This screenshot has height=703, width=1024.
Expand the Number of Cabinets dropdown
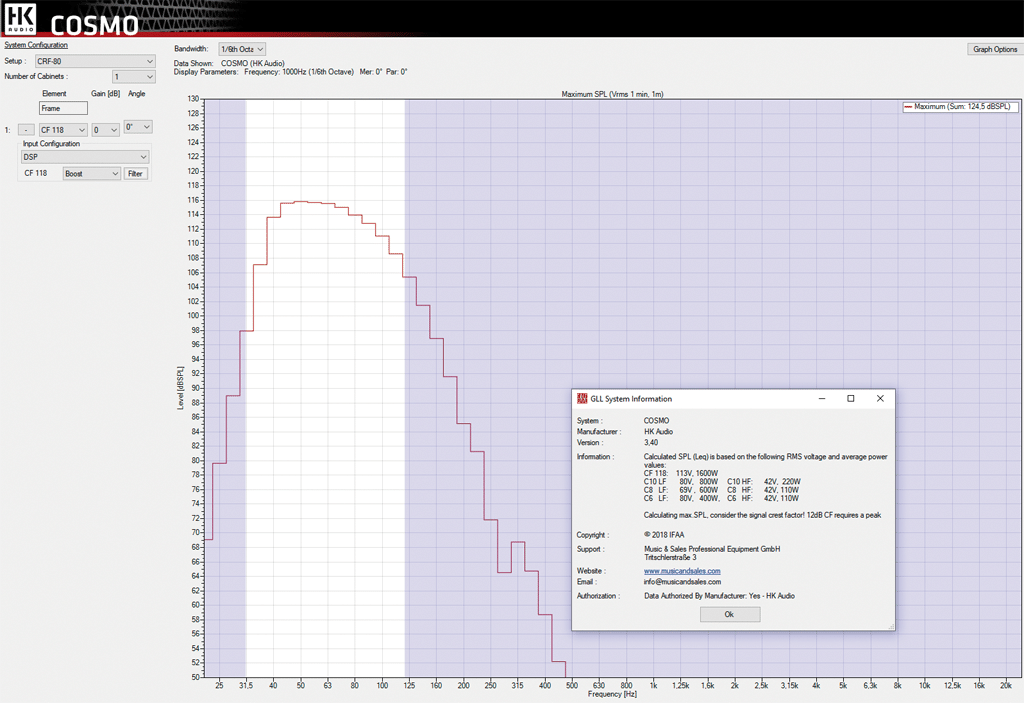coord(134,77)
